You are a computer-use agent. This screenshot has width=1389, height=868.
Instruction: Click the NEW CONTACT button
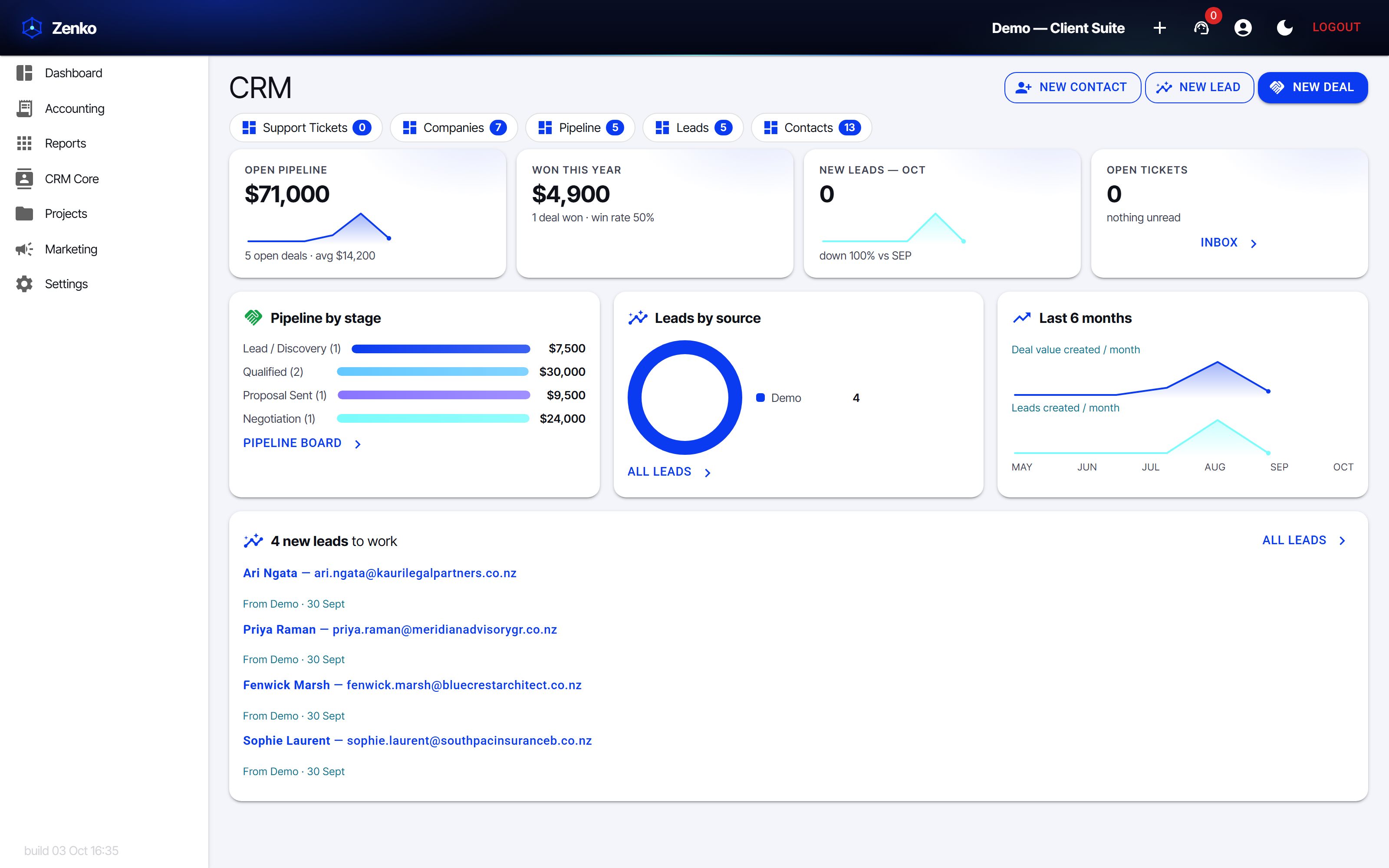point(1072,87)
